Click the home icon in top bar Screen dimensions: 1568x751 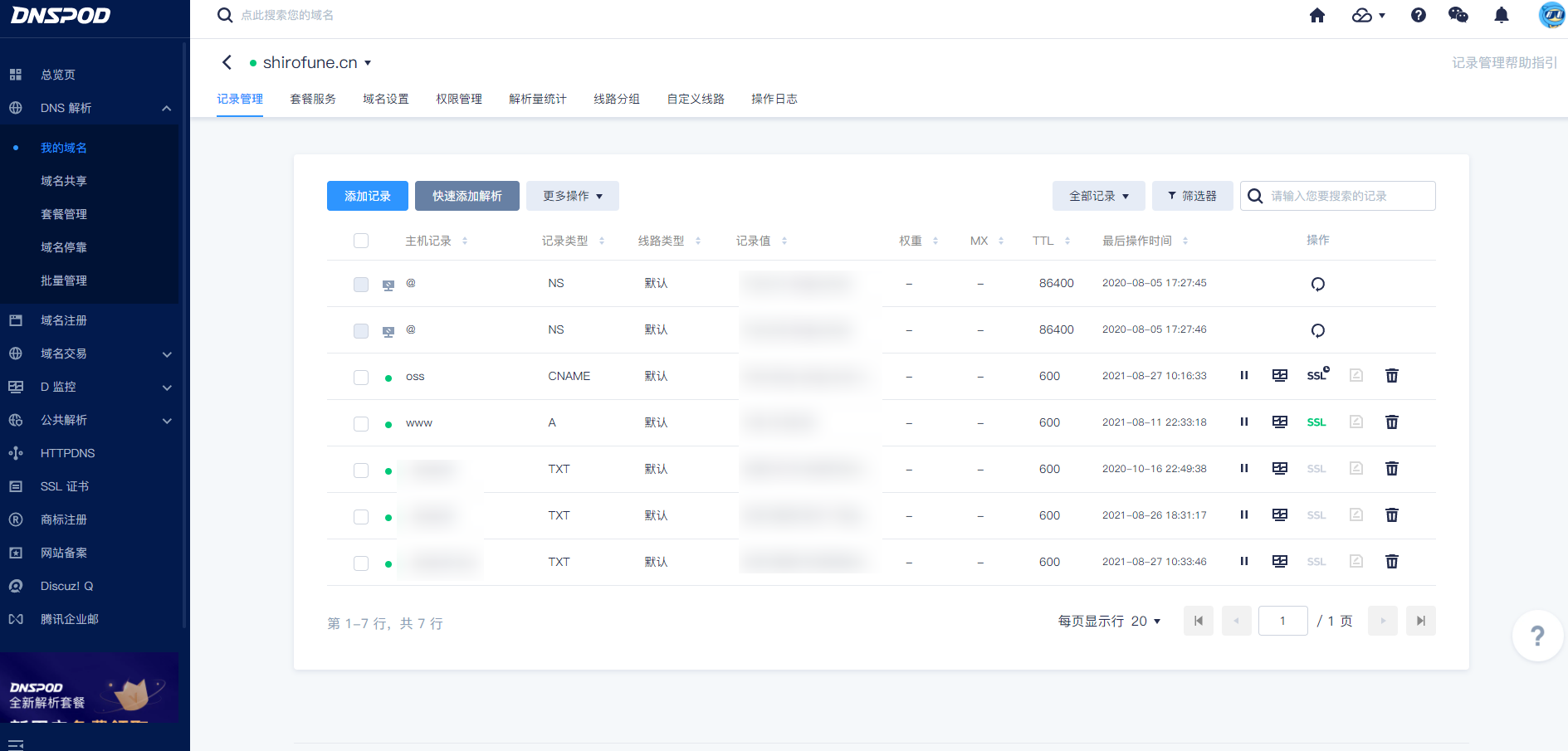click(1316, 16)
